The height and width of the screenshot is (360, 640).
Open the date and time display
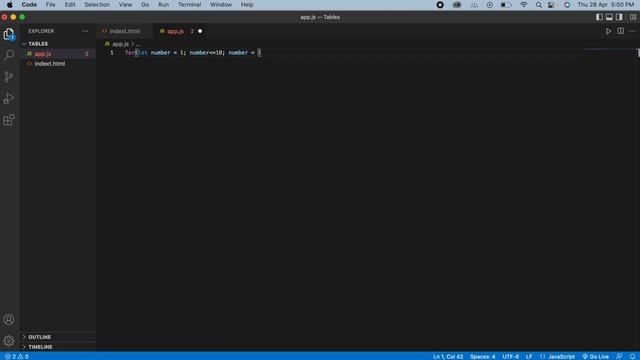pyautogui.click(x=606, y=5)
